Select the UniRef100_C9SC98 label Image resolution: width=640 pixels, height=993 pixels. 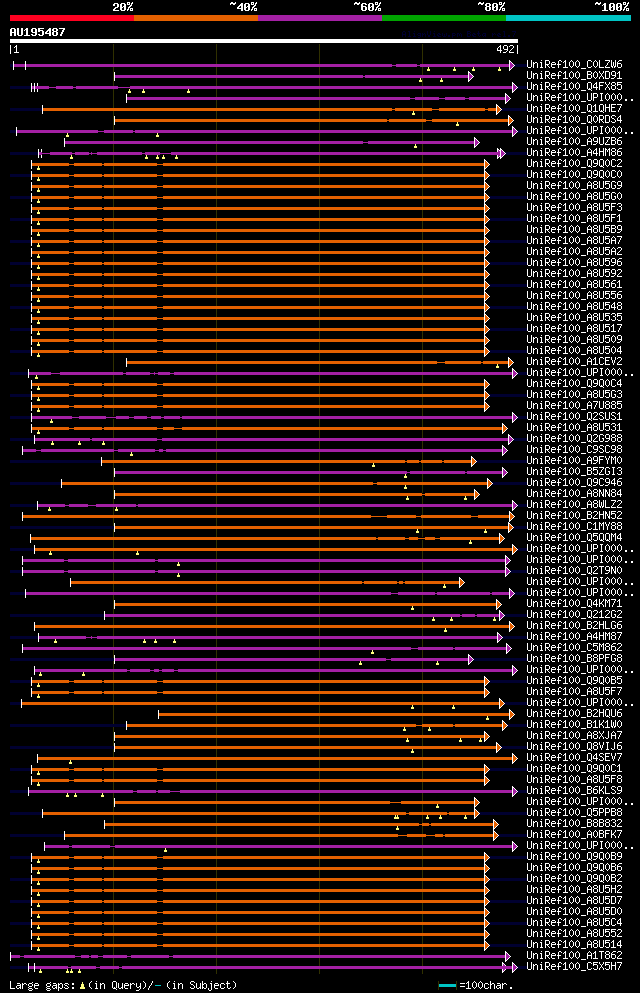click(574, 450)
